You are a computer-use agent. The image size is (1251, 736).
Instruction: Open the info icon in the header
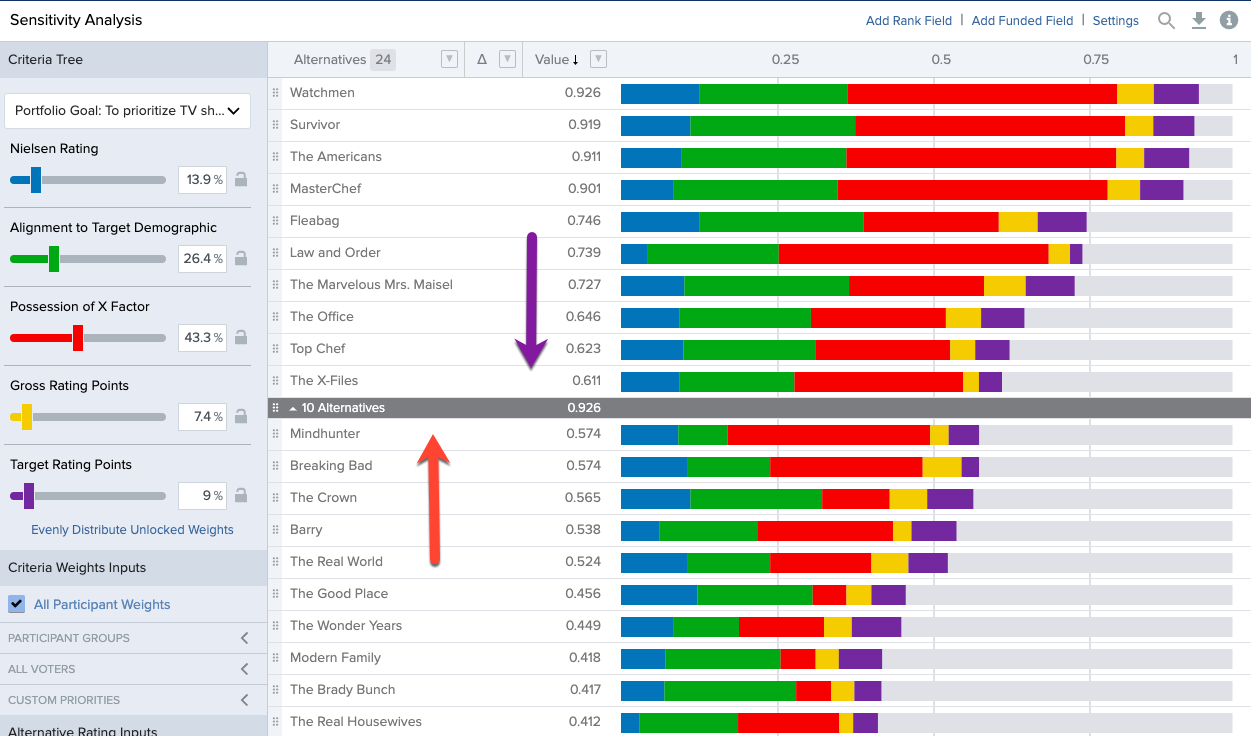point(1229,20)
